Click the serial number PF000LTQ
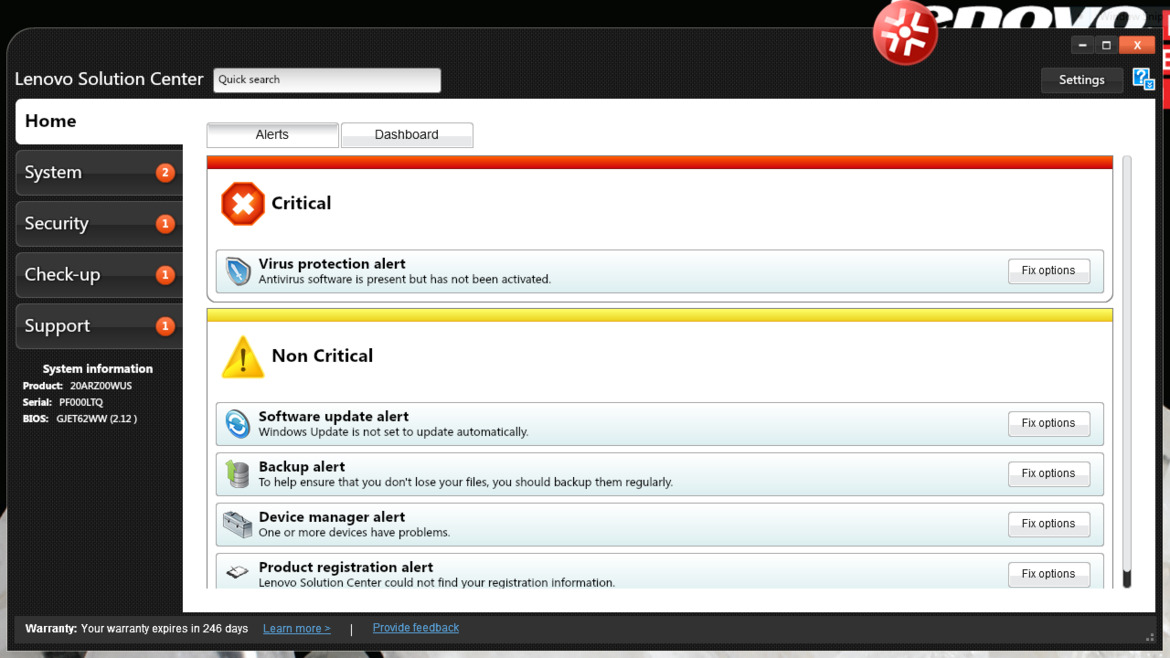This screenshot has height=658, width=1170. point(81,403)
